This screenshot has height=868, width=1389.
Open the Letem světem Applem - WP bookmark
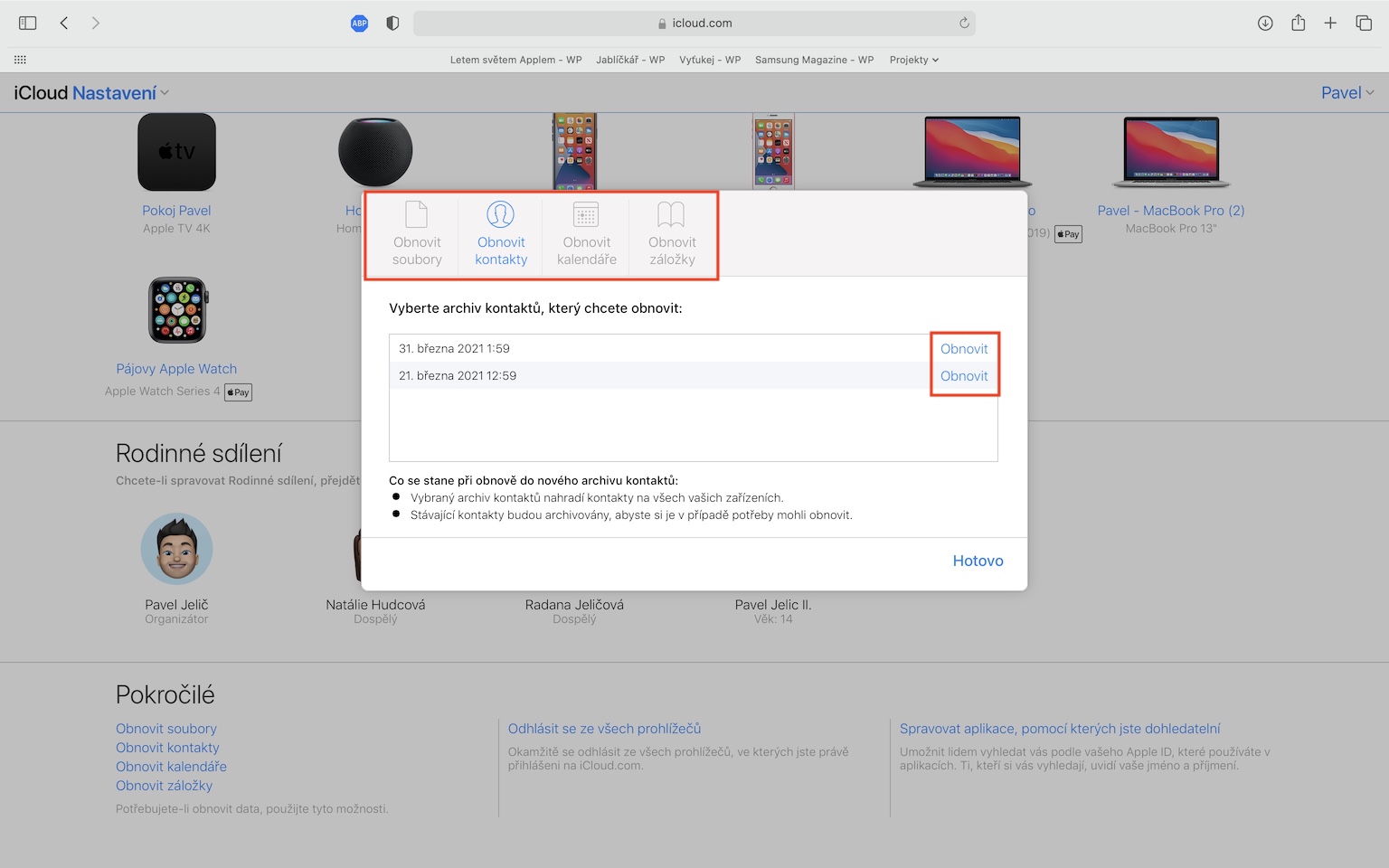point(515,60)
